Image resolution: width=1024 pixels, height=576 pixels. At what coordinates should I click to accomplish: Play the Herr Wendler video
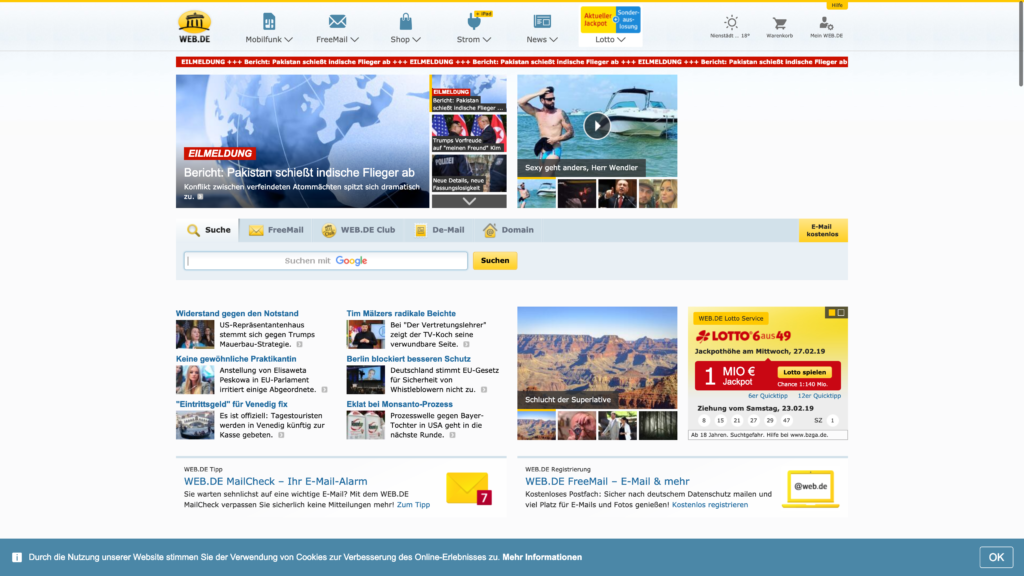click(x=597, y=125)
